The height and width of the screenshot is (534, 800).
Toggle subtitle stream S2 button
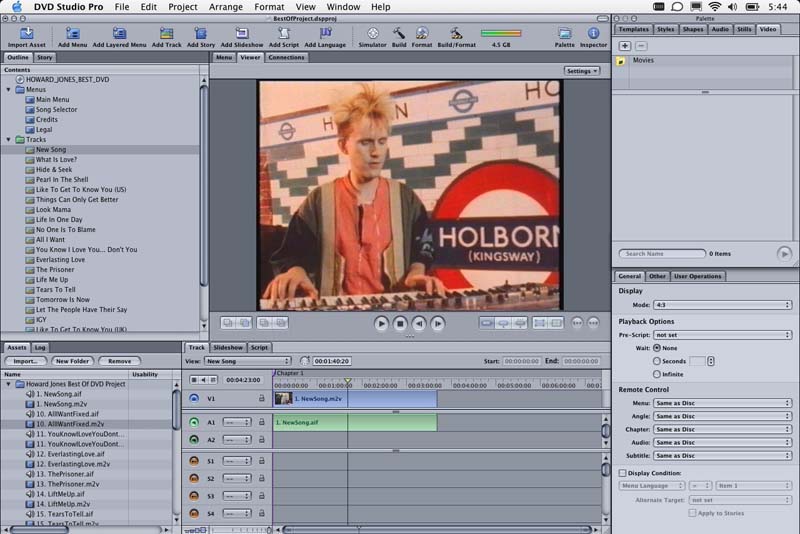tap(194, 478)
